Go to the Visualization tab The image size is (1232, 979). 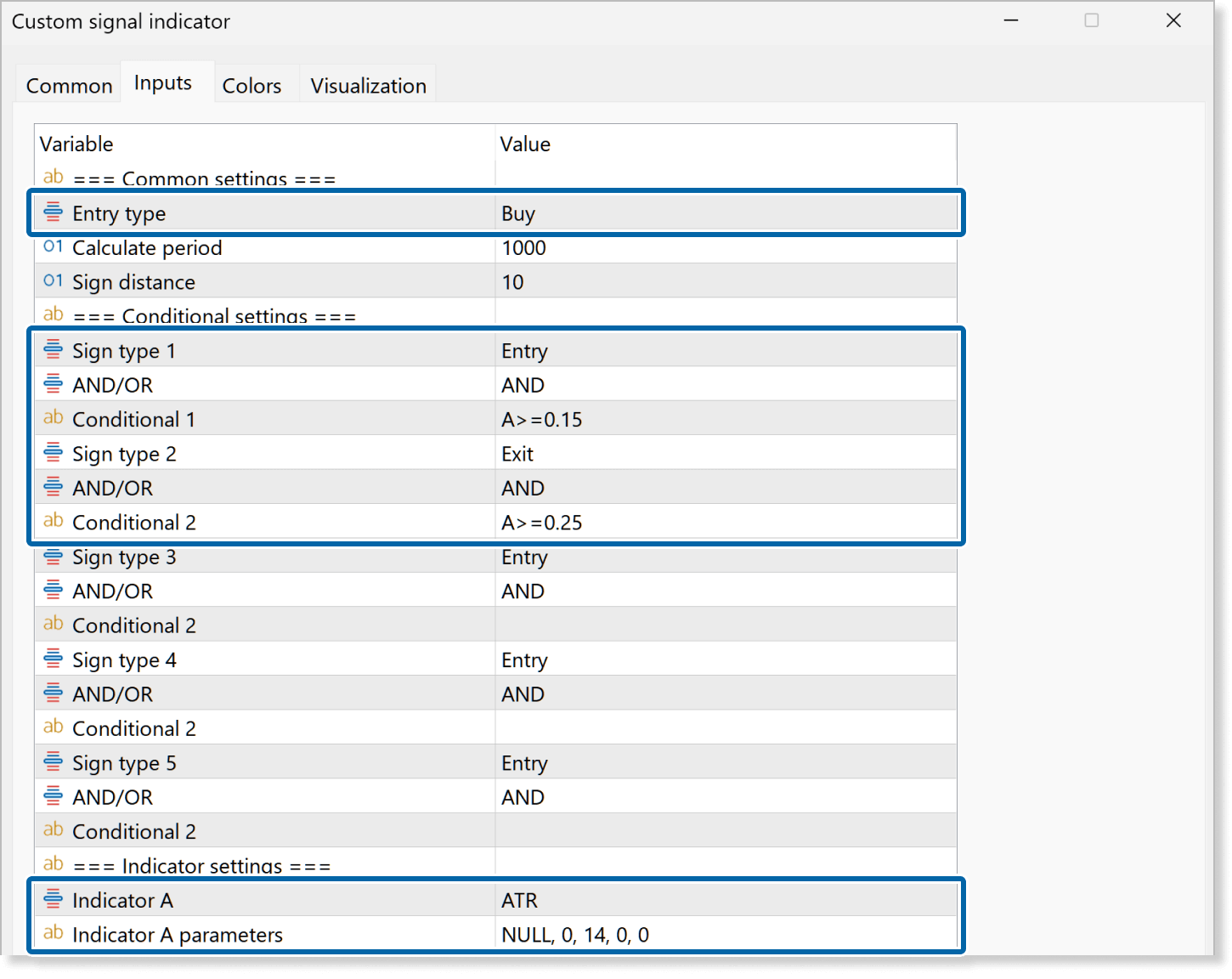368,86
